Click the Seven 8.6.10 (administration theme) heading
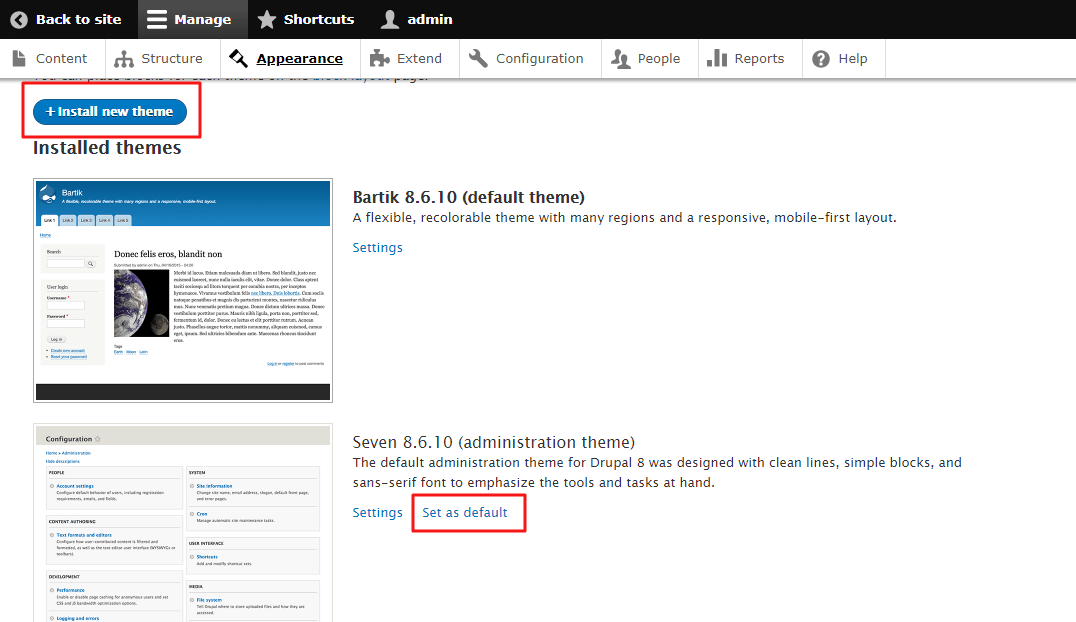1076x622 pixels. 493,442
